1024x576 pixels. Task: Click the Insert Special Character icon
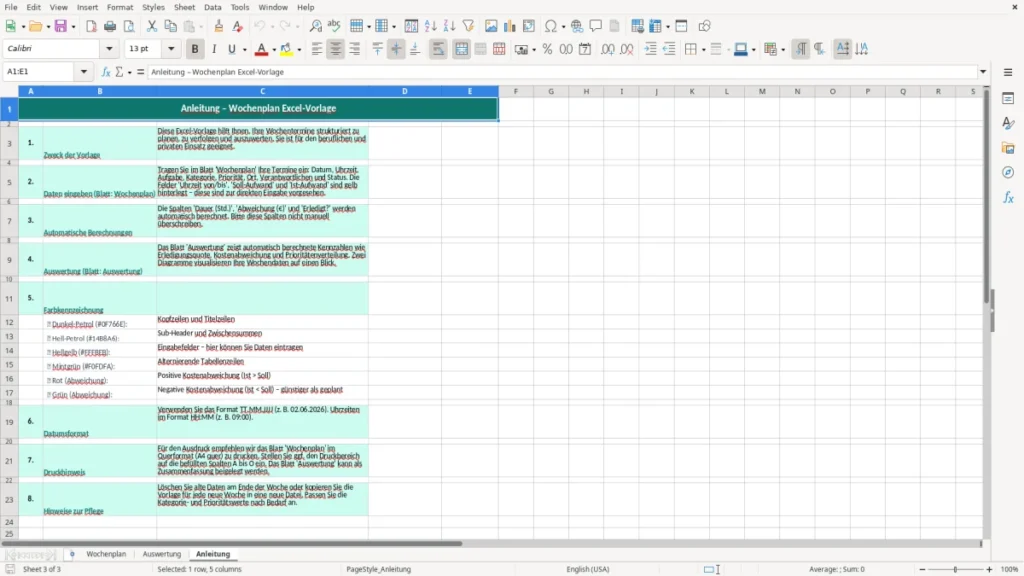click(551, 26)
